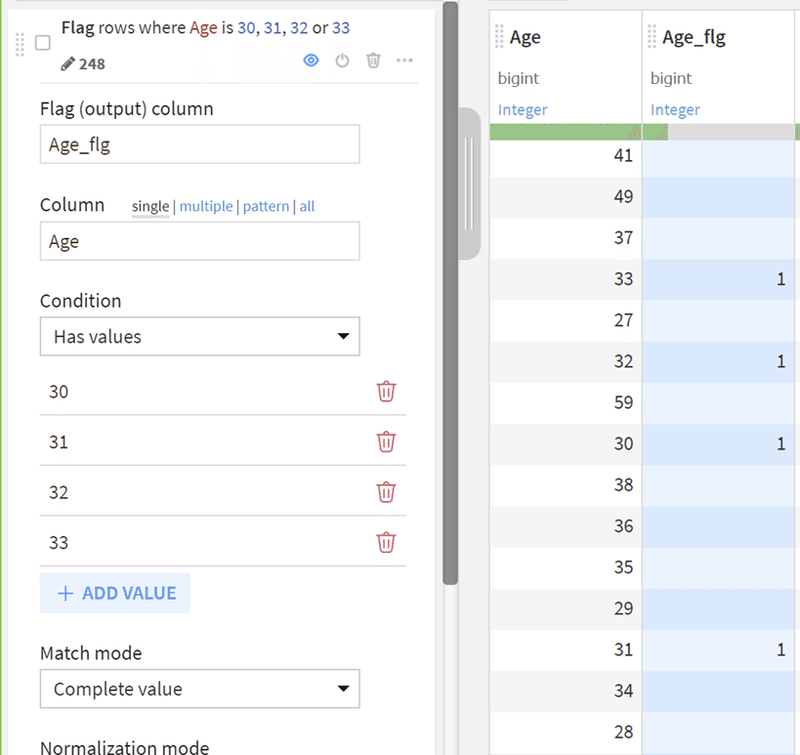Click the Age column header grip icon

499,37
